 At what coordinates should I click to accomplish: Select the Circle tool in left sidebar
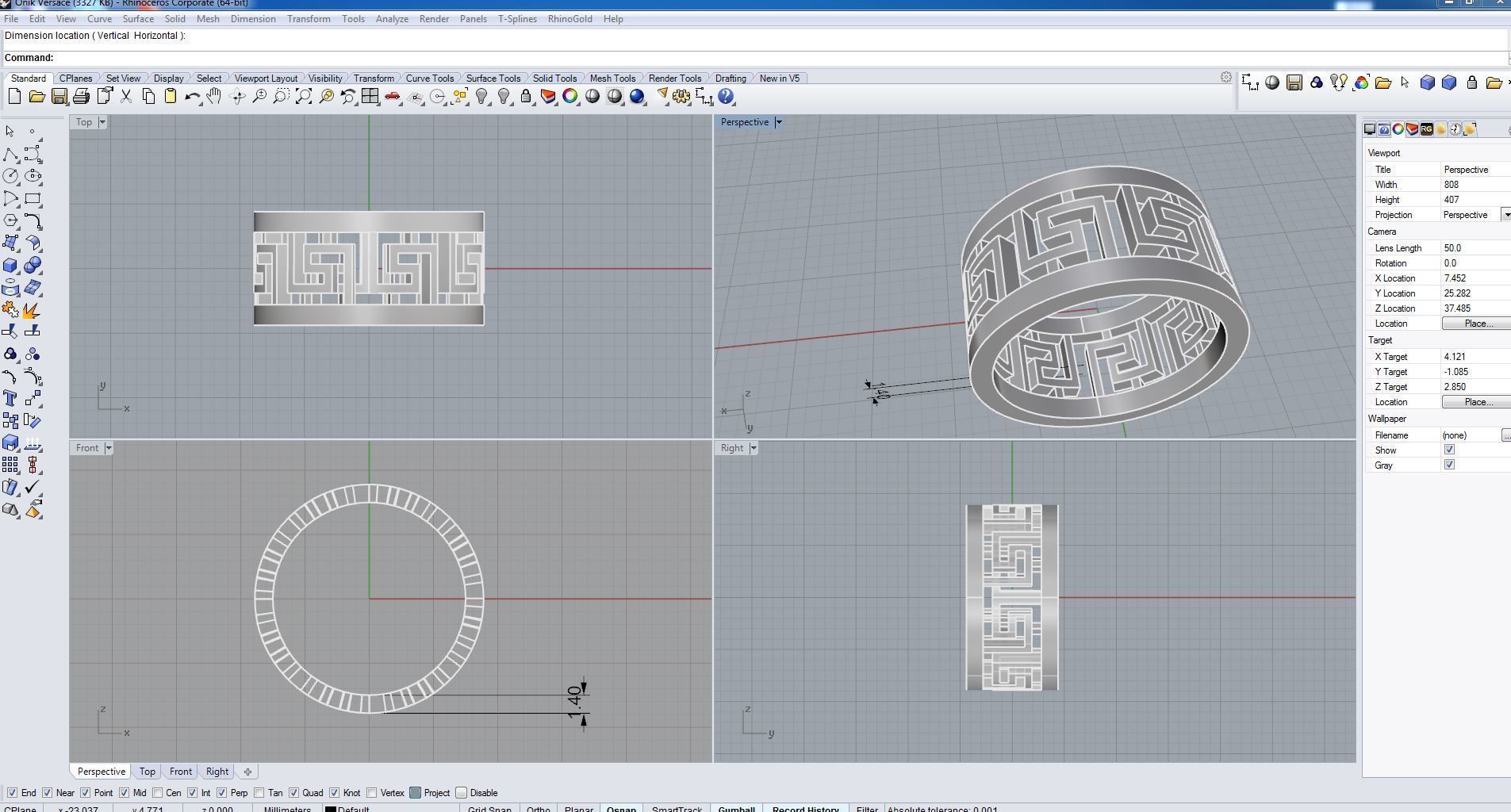pyautogui.click(x=11, y=176)
